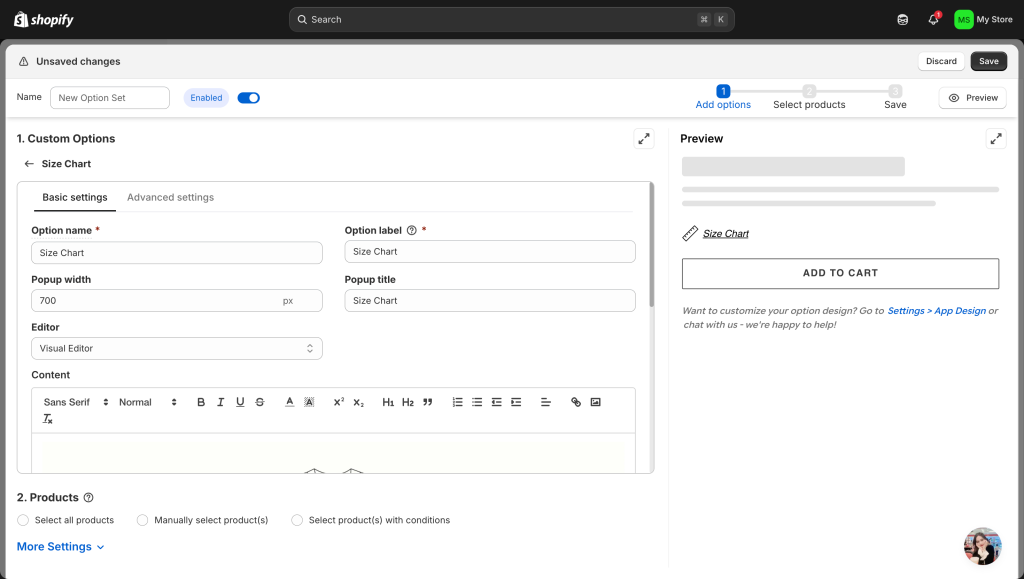Open the Editor dropdown showing Visual Editor
Image resolution: width=1024 pixels, height=579 pixels.
(177, 348)
